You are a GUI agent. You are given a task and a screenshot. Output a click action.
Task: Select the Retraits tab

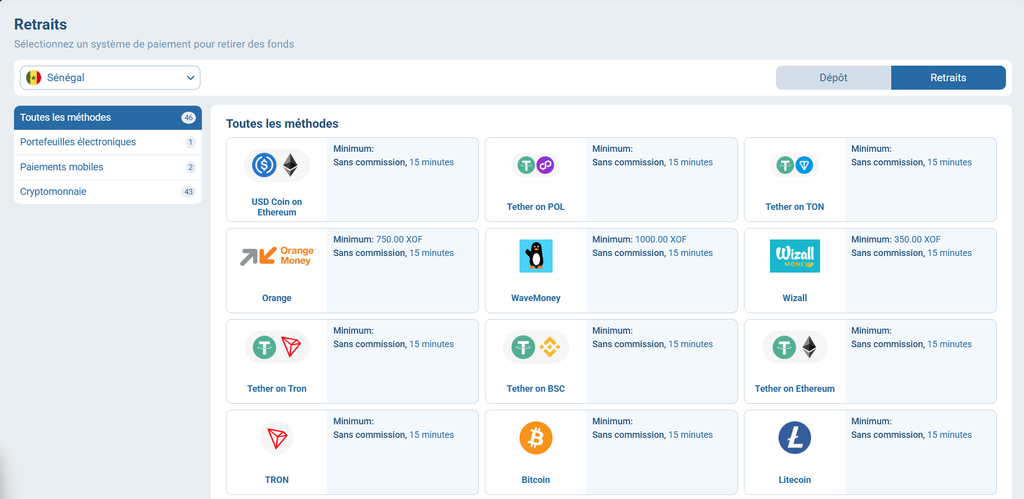[948, 78]
